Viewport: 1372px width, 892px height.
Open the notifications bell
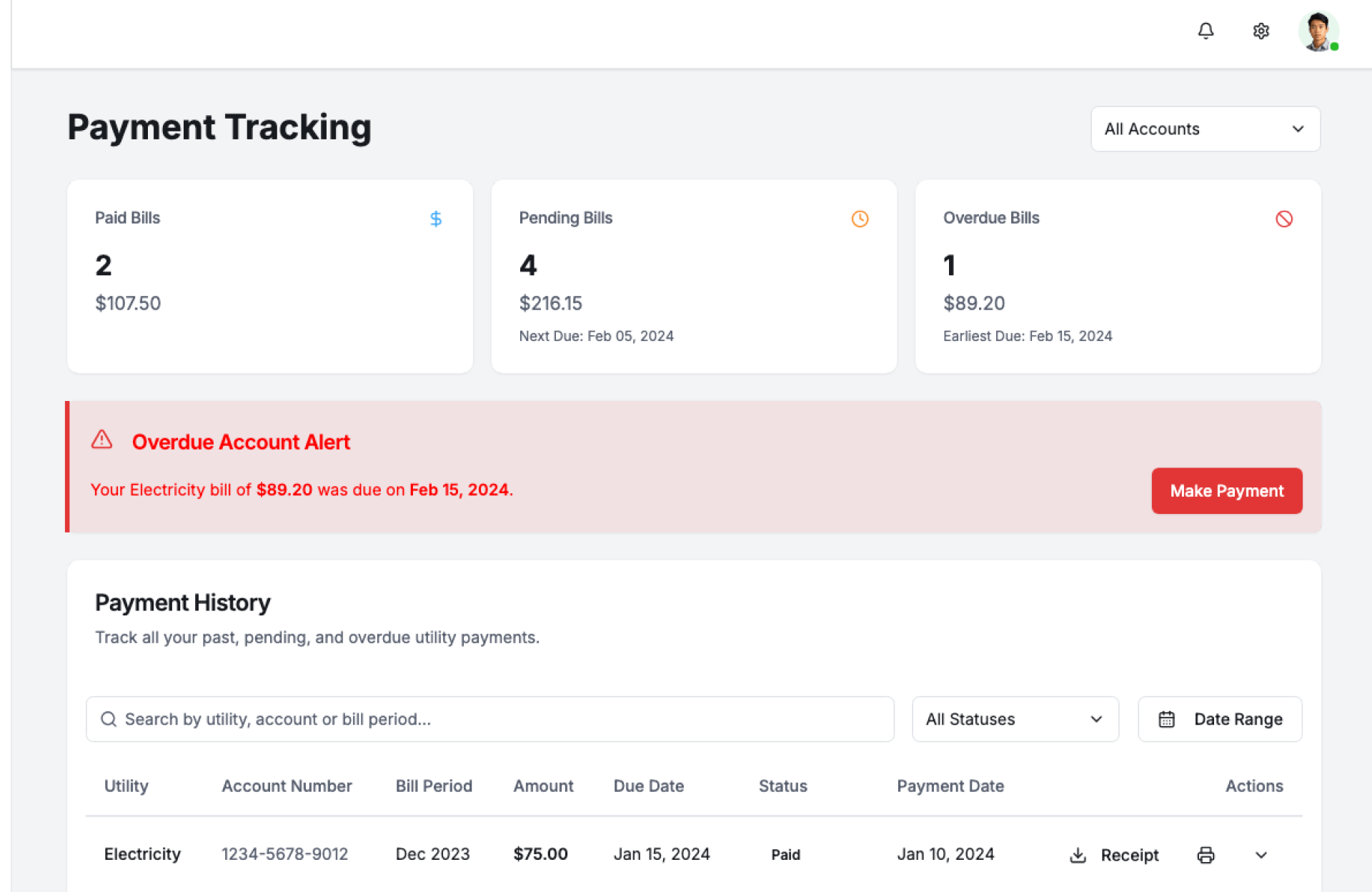coord(1206,31)
